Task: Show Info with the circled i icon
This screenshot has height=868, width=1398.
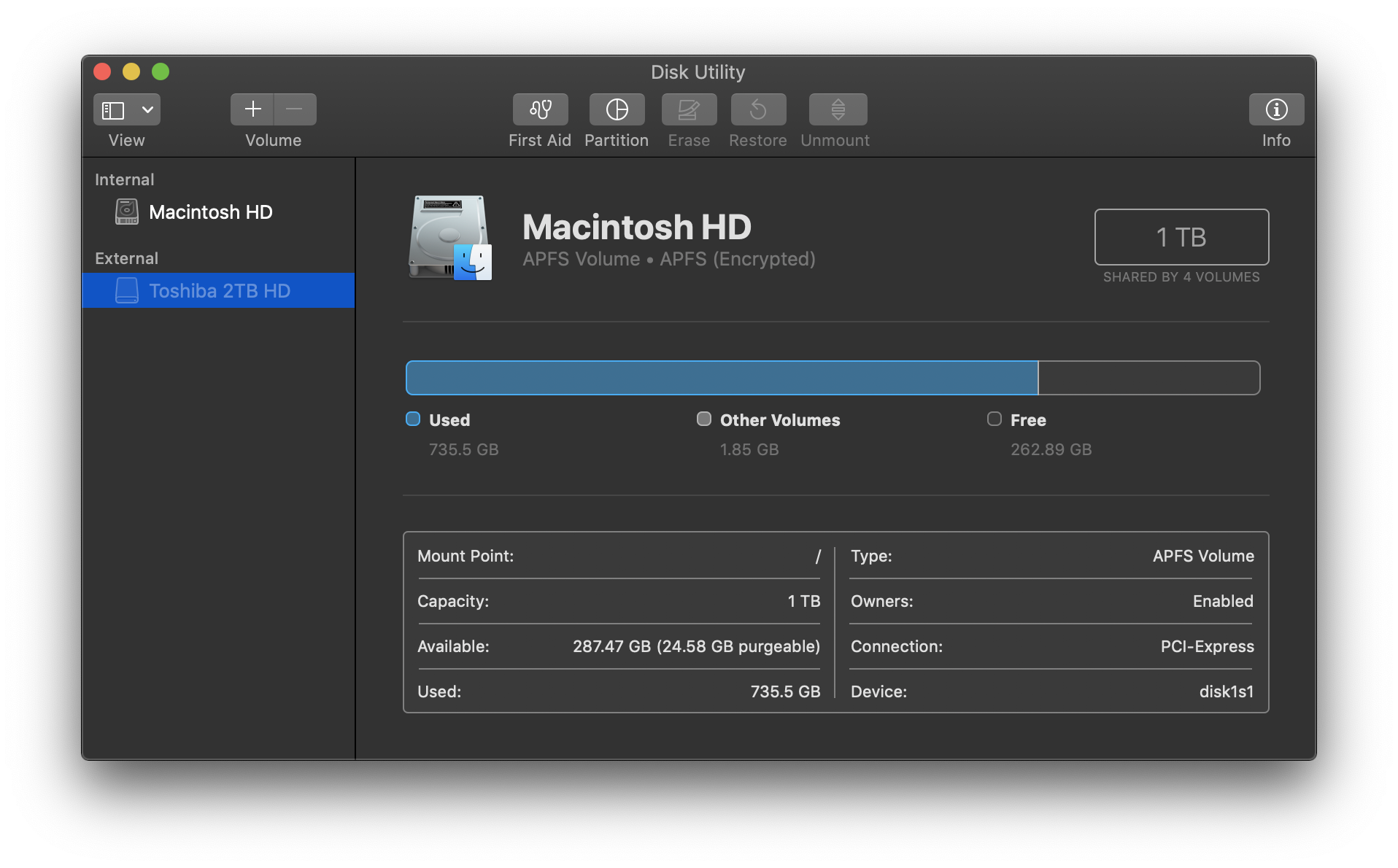Action: click(1276, 109)
